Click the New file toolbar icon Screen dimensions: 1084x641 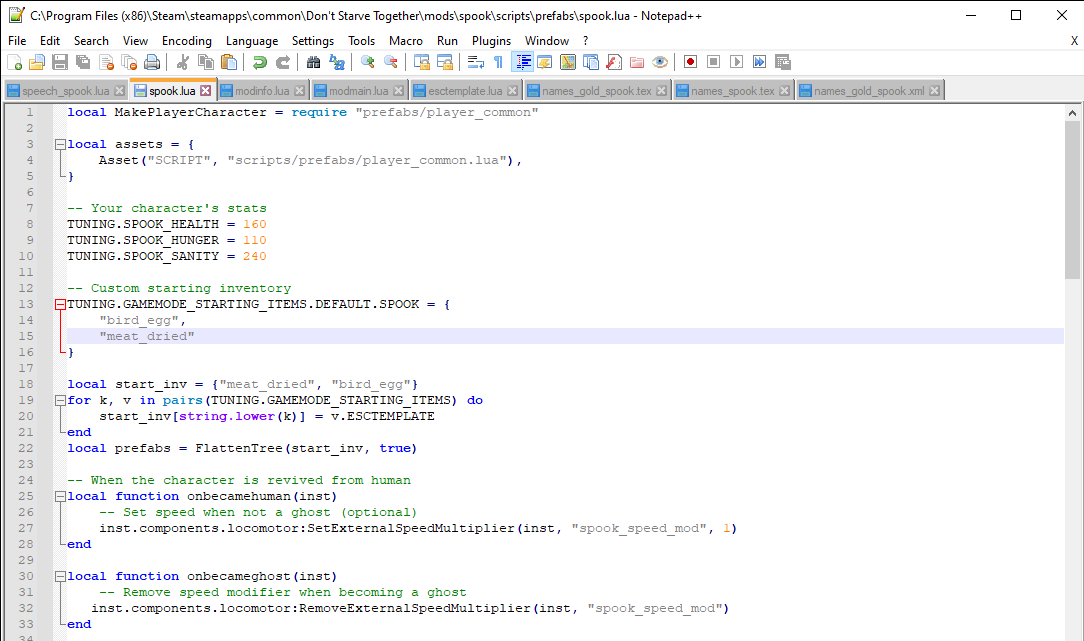pyautogui.click(x=14, y=62)
